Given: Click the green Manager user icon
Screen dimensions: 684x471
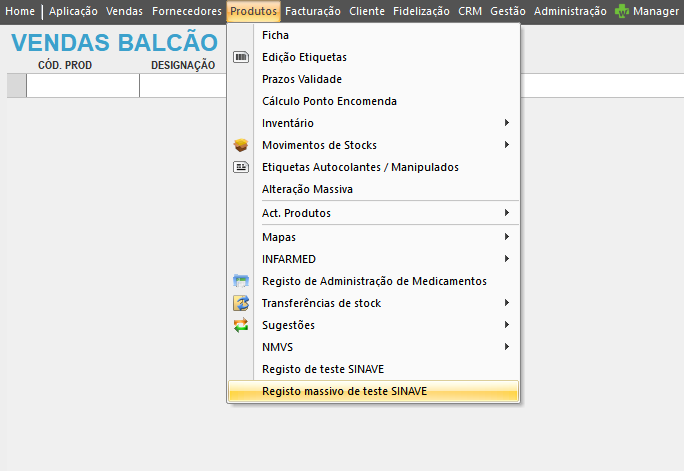Looking at the screenshot, I should pos(622,12).
